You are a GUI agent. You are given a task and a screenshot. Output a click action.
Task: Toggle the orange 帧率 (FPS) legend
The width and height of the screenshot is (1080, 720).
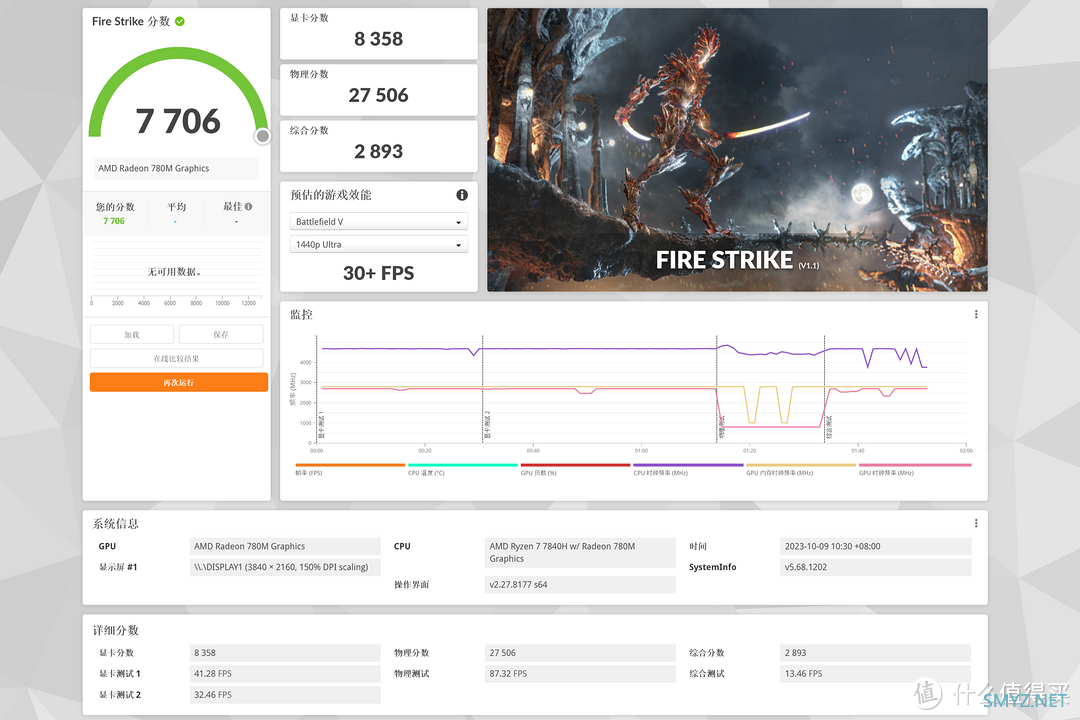point(350,469)
